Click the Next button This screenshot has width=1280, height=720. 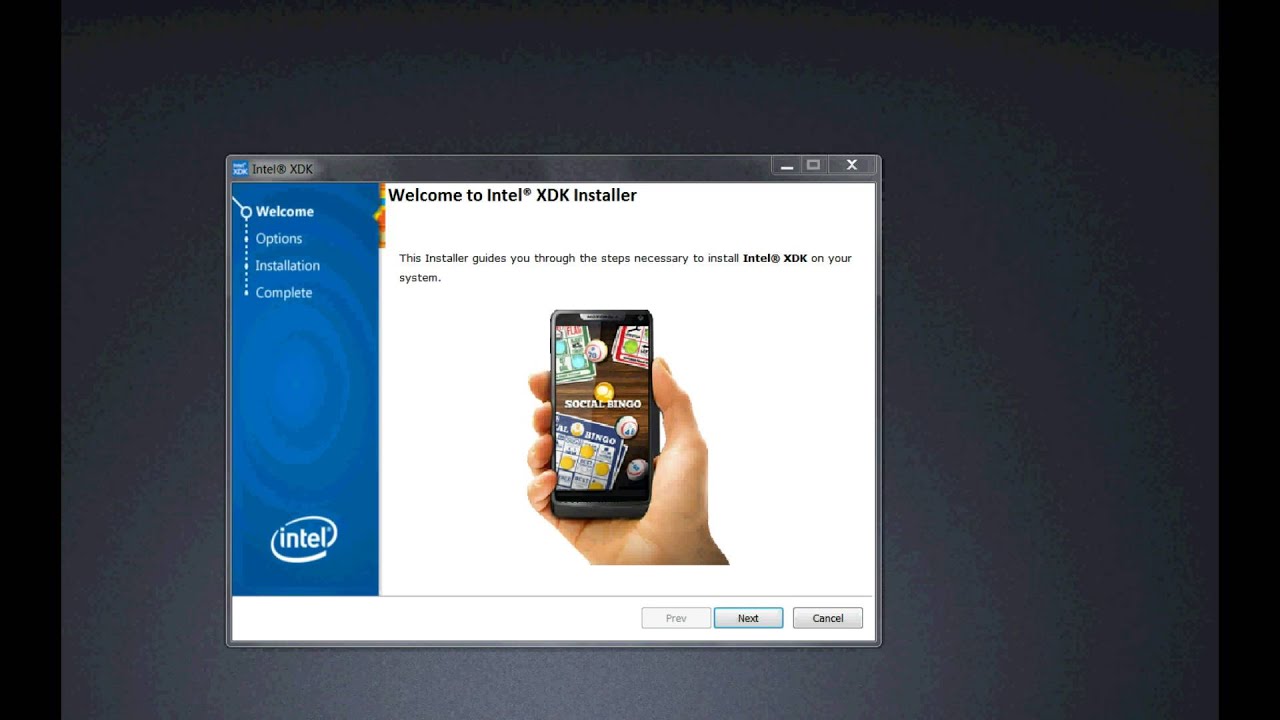coord(748,618)
